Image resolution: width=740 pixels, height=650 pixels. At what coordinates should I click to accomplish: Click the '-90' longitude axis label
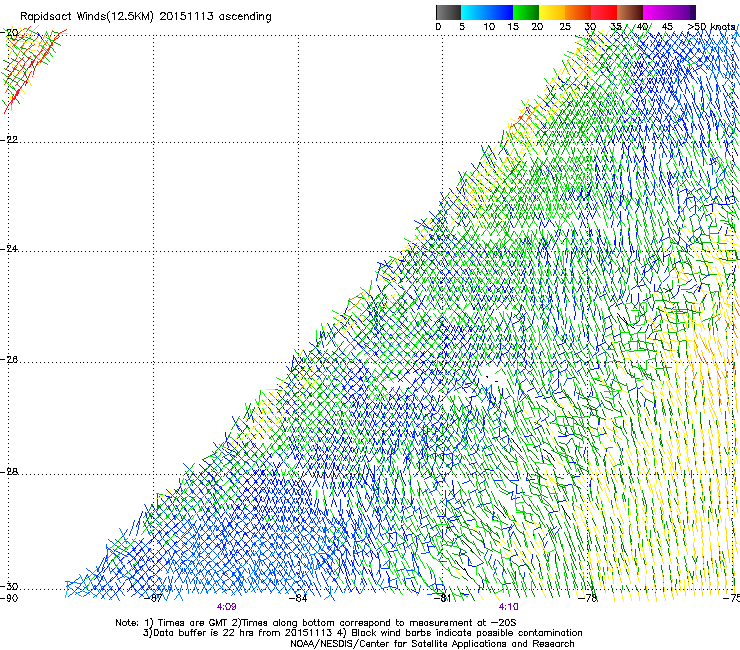[9, 598]
